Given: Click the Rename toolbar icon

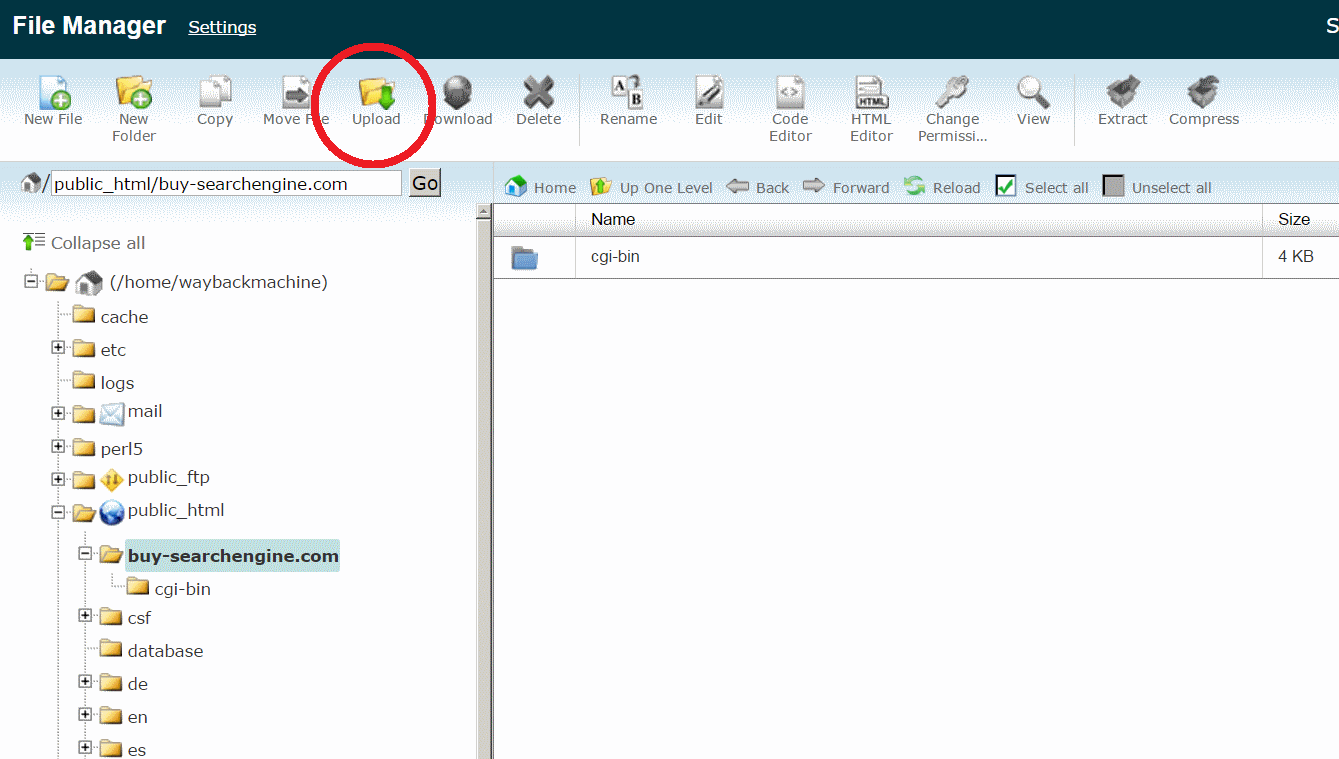Looking at the screenshot, I should pos(628,94).
